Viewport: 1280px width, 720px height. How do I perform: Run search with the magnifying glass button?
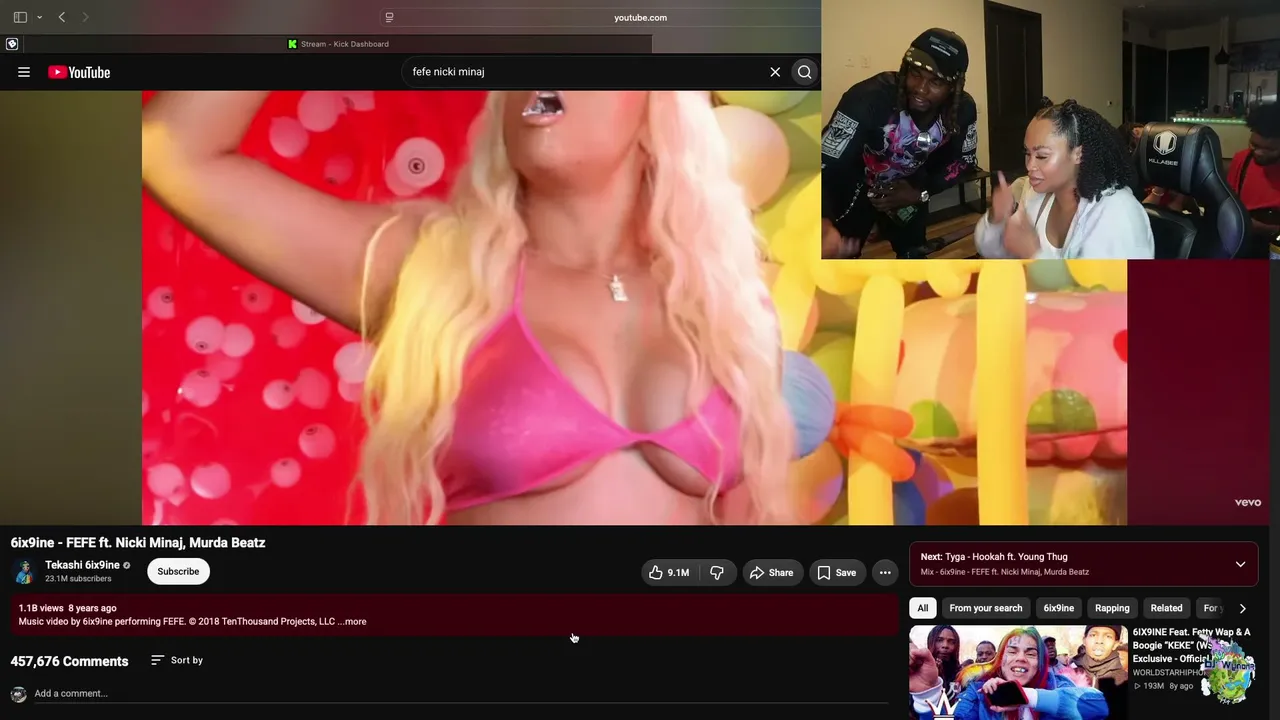pyautogui.click(x=804, y=72)
